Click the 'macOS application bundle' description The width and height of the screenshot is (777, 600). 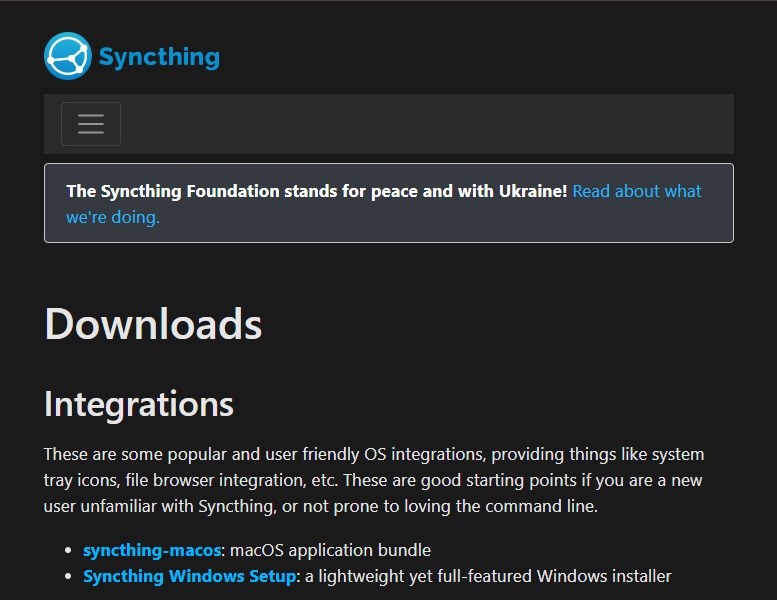click(x=331, y=550)
